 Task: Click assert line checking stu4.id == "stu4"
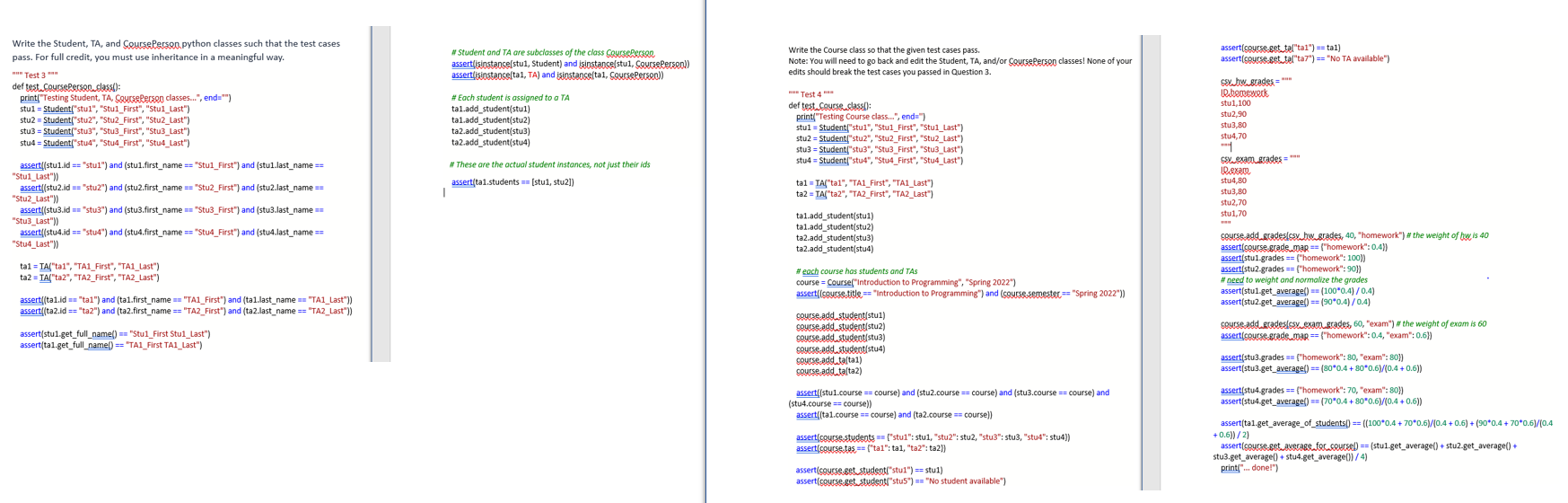[168, 238]
